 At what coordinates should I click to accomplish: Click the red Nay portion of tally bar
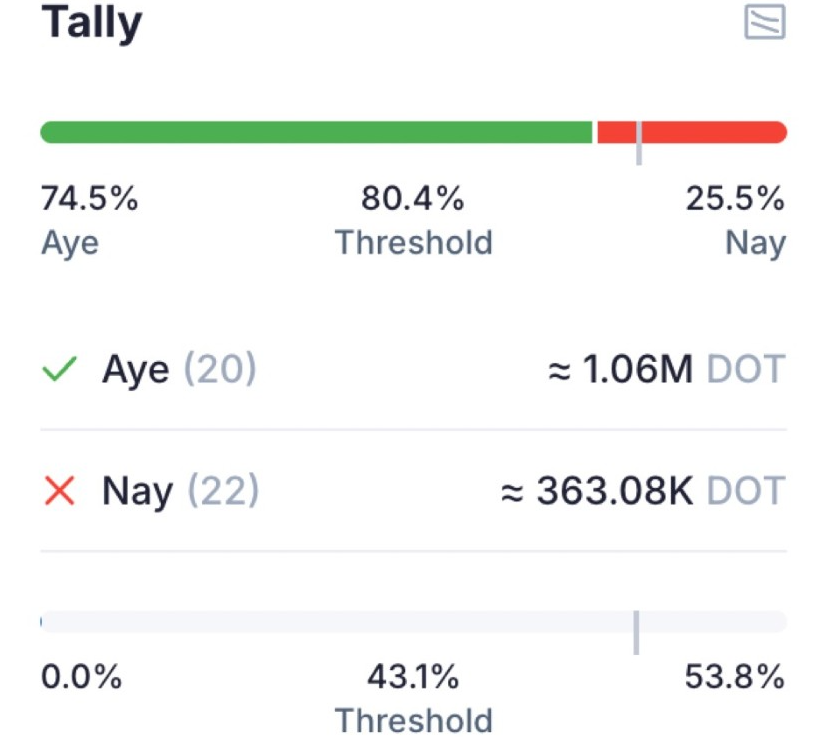(715, 133)
